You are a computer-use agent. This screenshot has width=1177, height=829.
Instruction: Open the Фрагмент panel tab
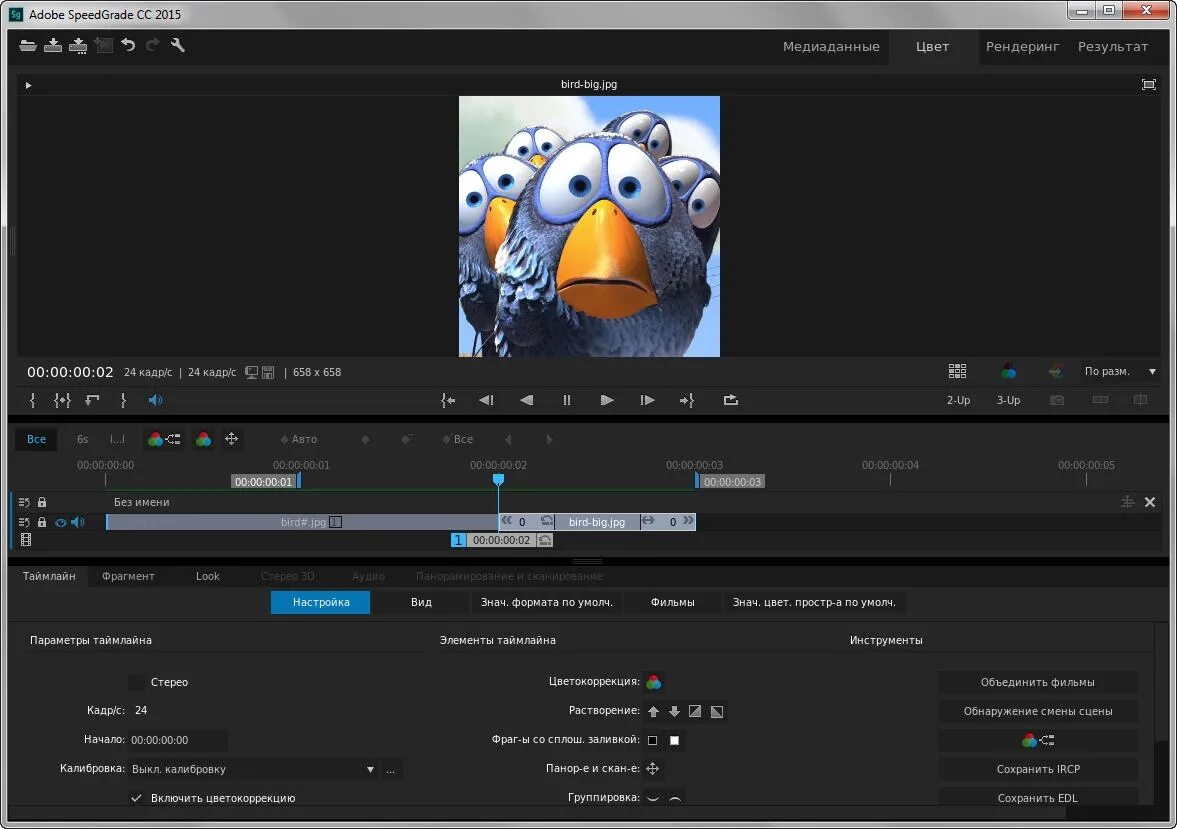point(128,576)
